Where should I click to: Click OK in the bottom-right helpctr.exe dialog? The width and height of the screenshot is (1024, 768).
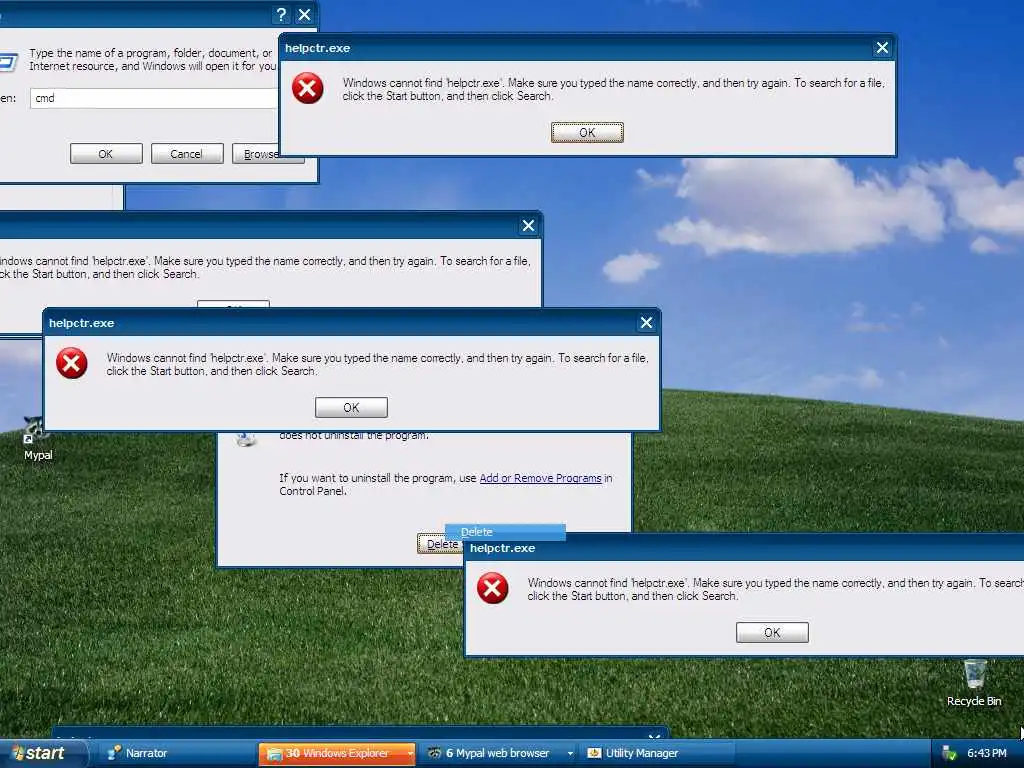pyautogui.click(x=772, y=632)
